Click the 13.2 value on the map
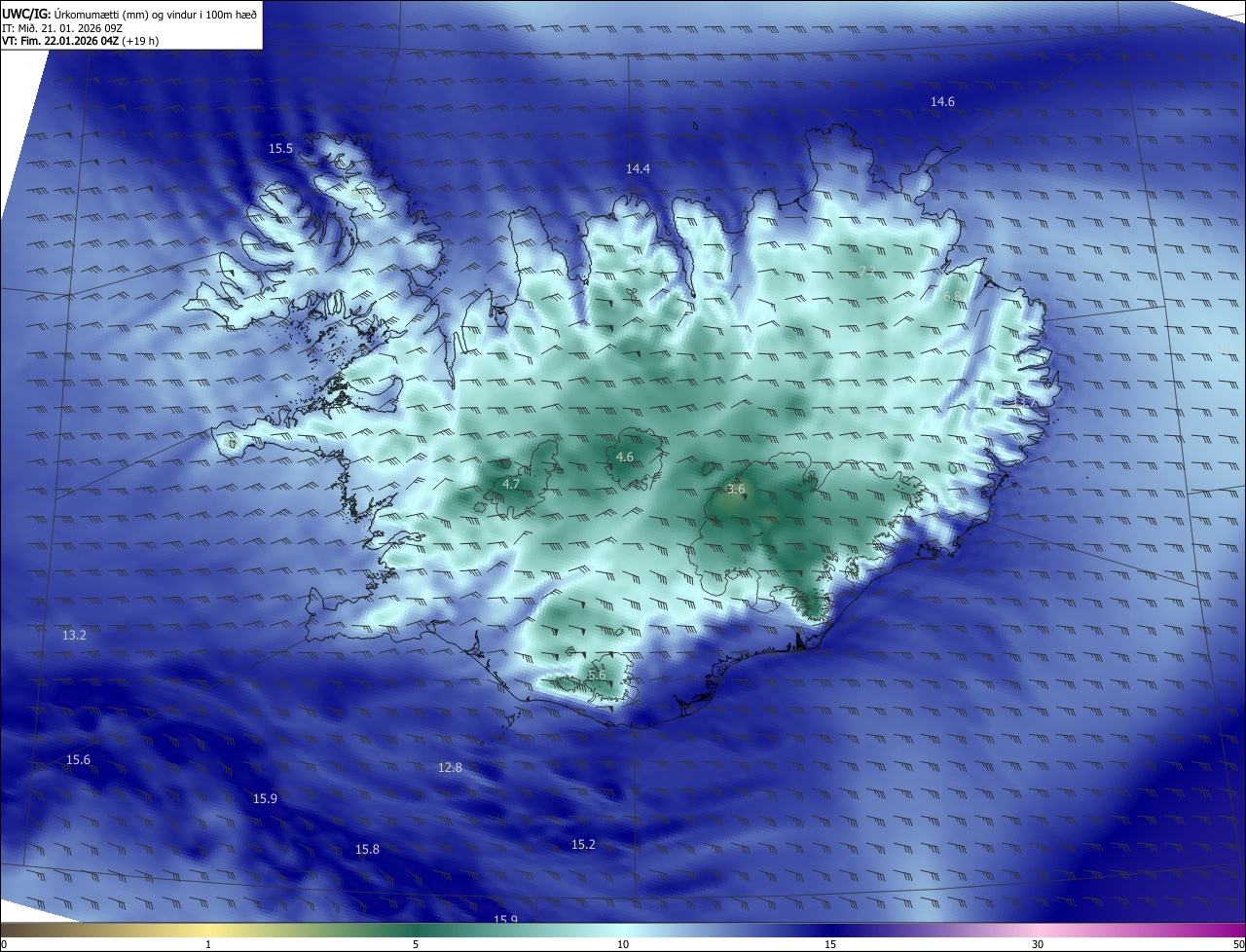This screenshot has width=1246, height=952. 74,635
